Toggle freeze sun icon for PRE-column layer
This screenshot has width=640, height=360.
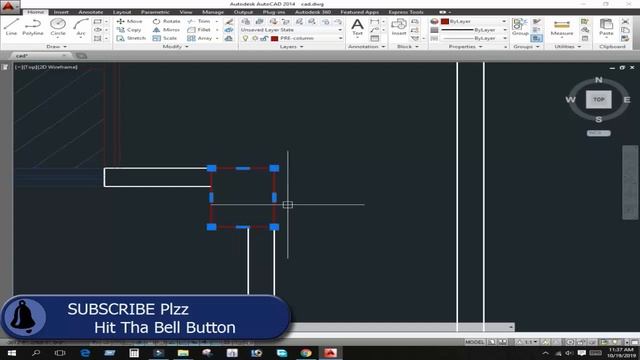click(255, 38)
